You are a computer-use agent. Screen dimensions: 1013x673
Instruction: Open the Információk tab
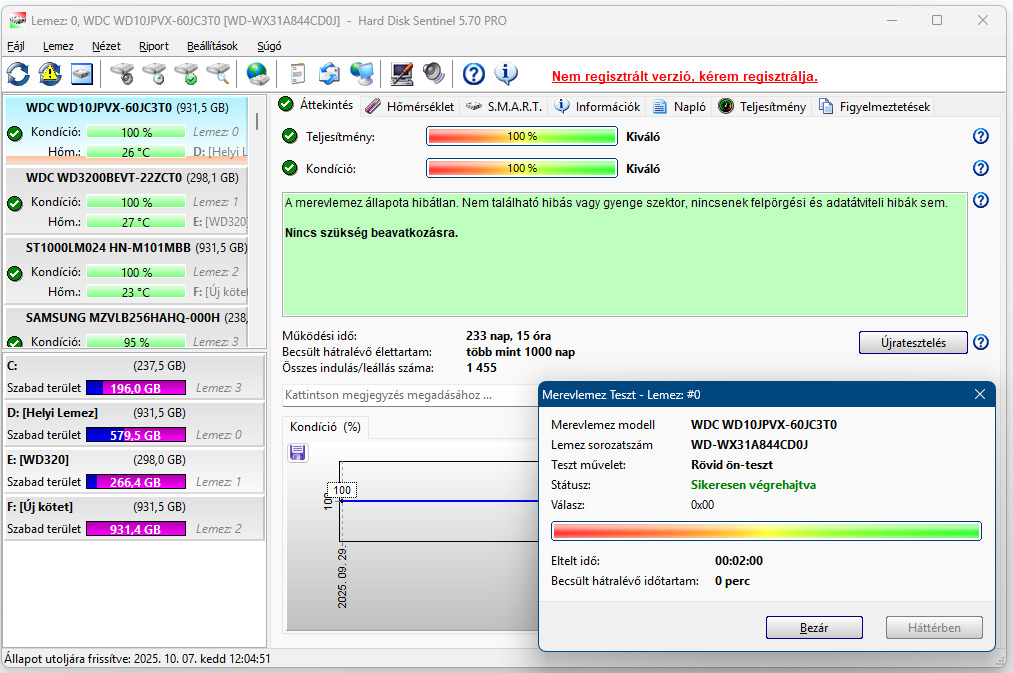point(598,107)
